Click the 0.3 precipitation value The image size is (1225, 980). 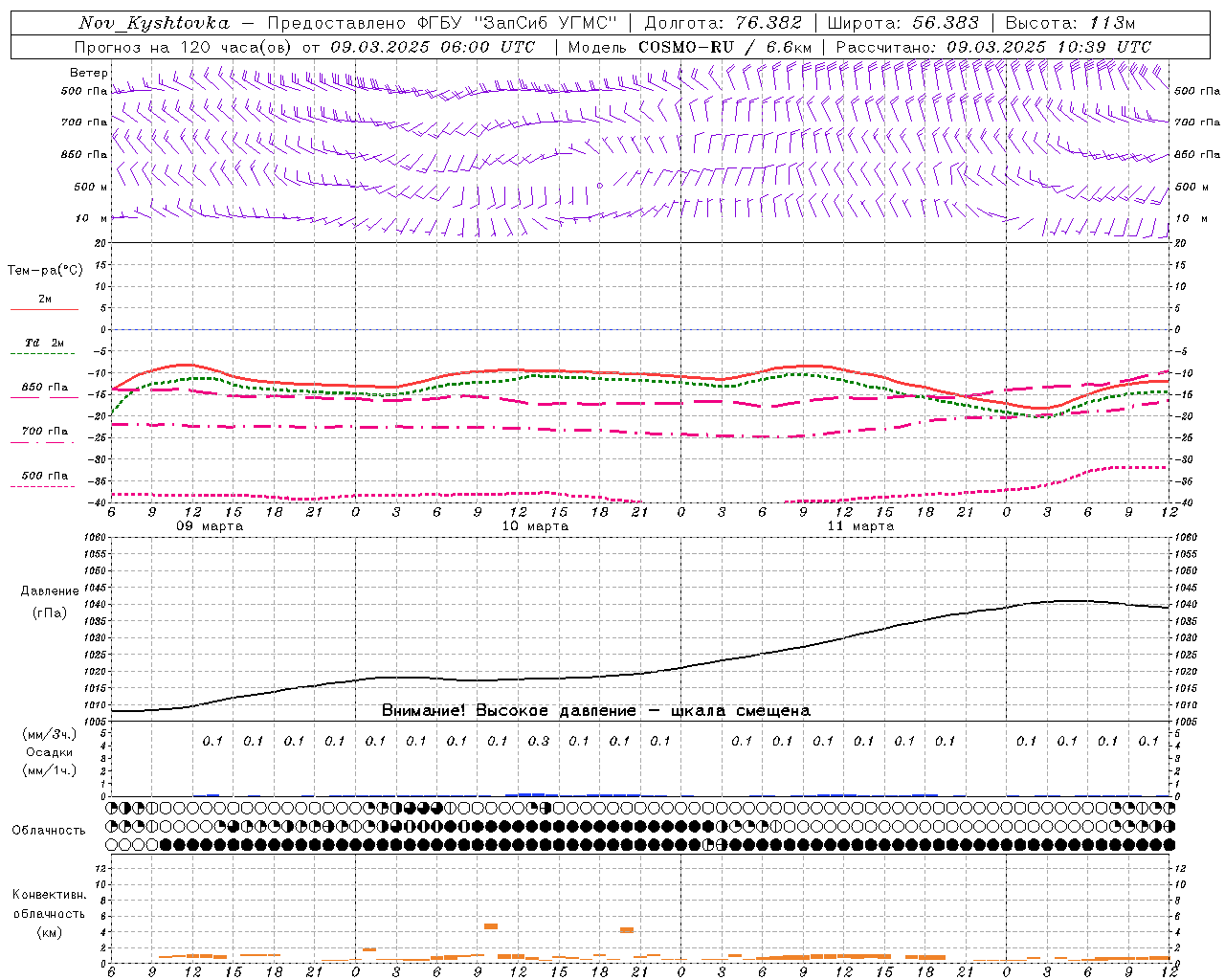pos(539,741)
